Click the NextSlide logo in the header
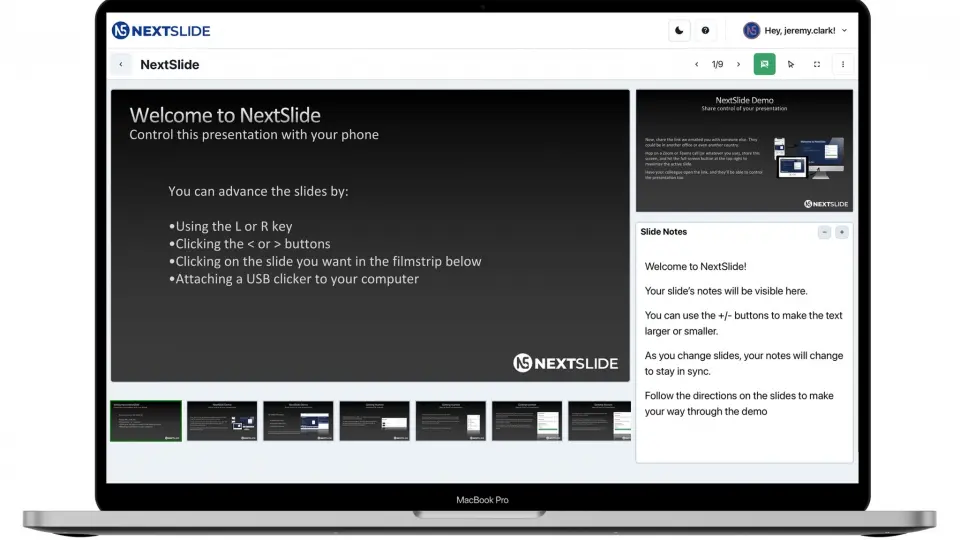The image size is (960, 540). click(x=161, y=31)
